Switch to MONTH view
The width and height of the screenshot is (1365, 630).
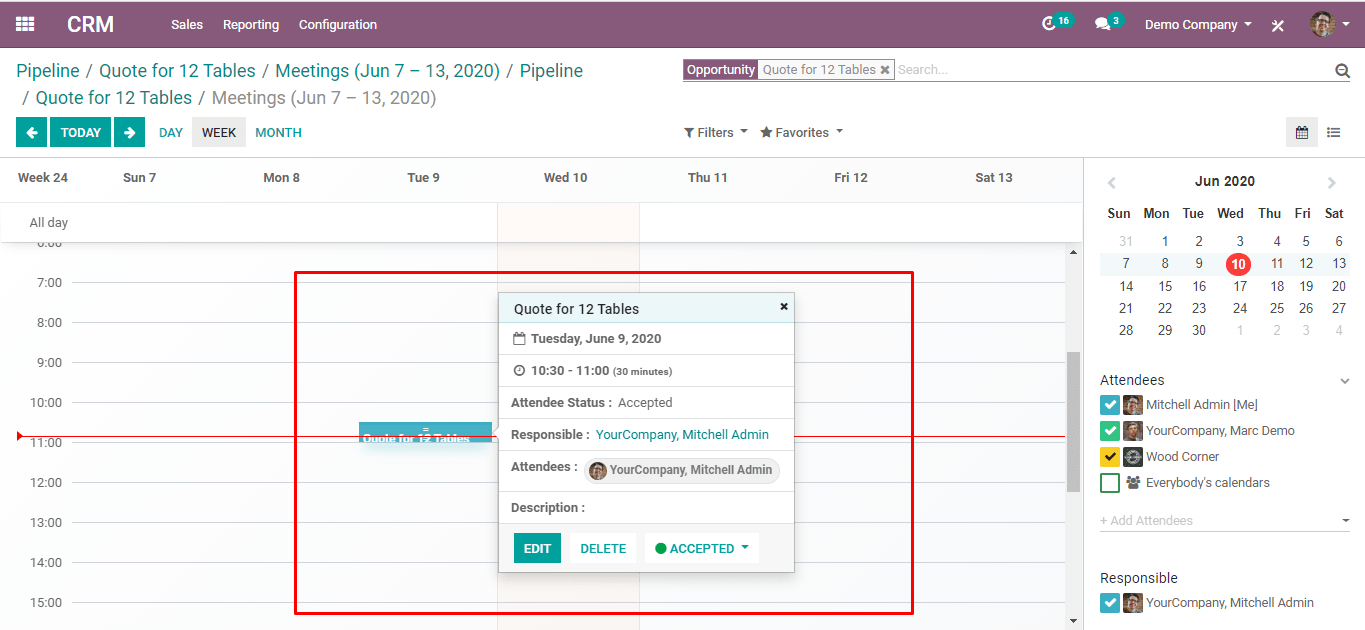(x=278, y=132)
